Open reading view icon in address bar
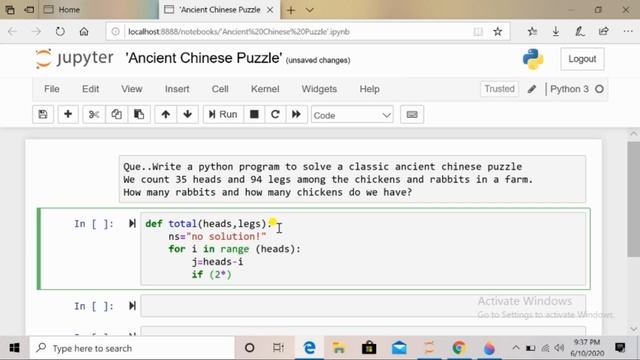Image resolution: width=640 pixels, height=360 pixels. coord(478,31)
